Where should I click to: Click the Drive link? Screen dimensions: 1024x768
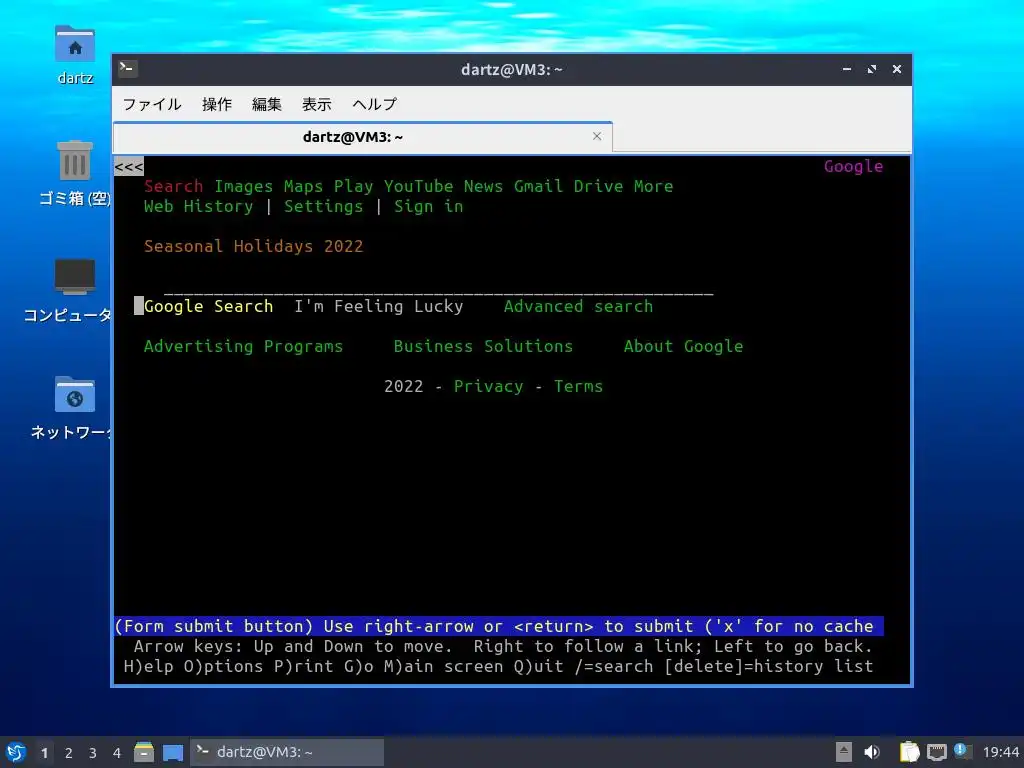point(598,186)
